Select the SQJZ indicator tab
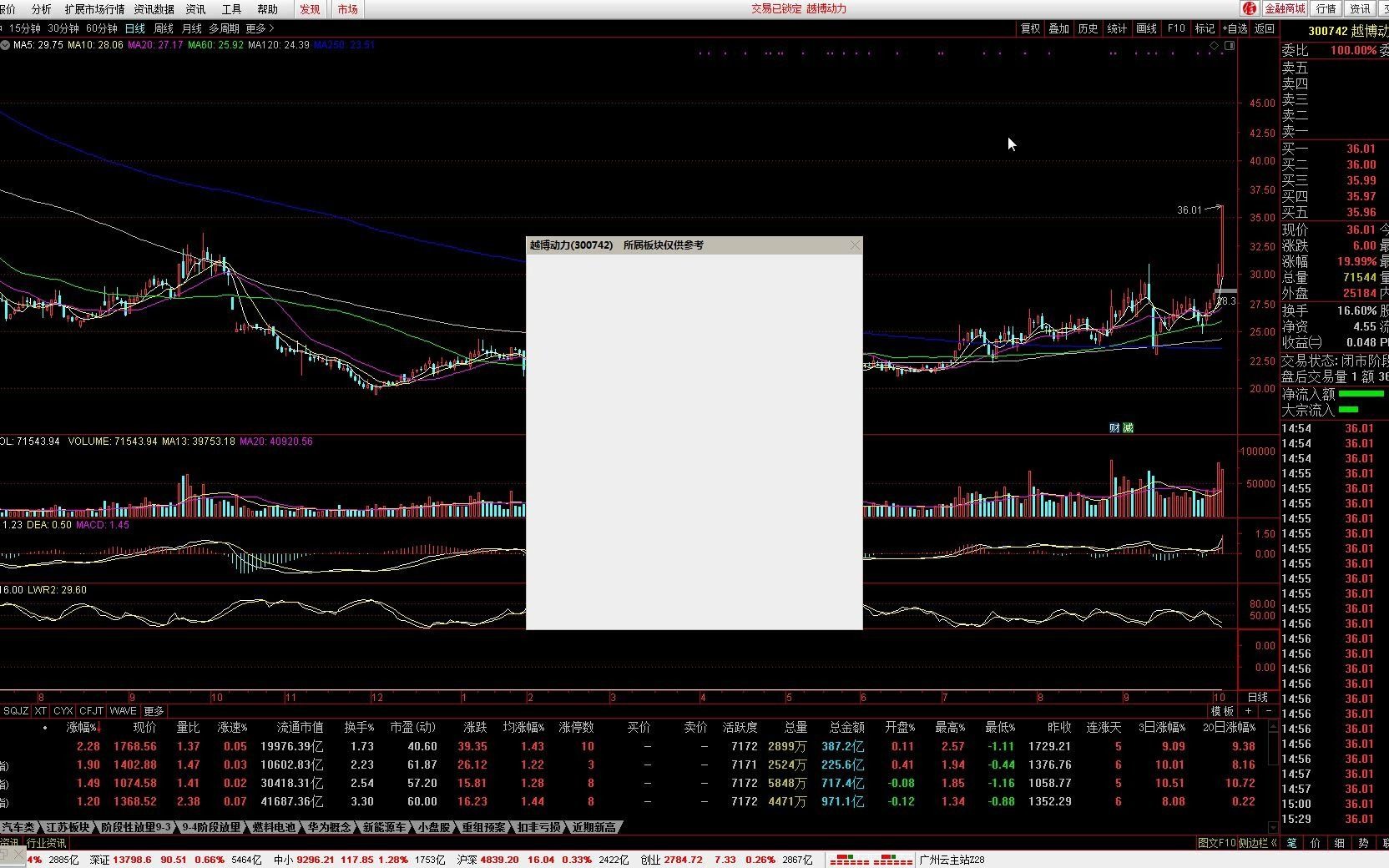 point(16,711)
